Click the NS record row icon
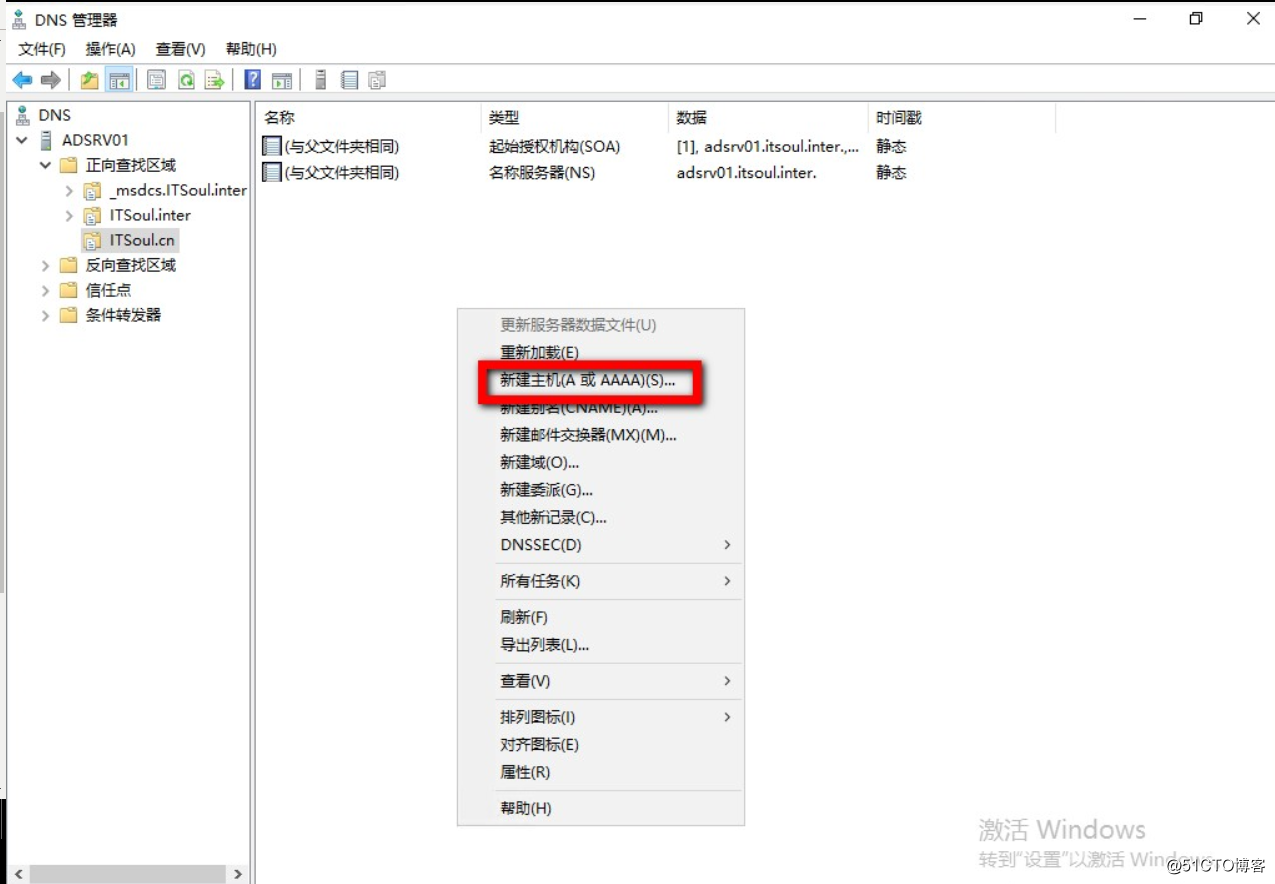The height and width of the screenshot is (884, 1275). [272, 172]
